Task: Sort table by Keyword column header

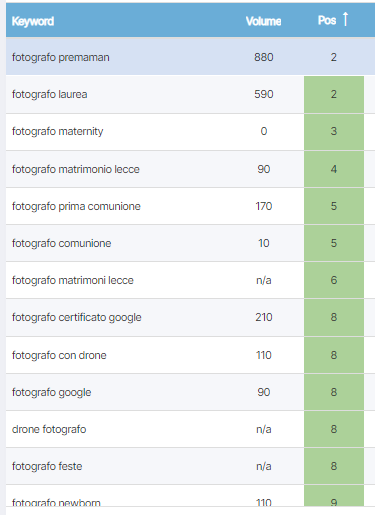Action: point(33,21)
